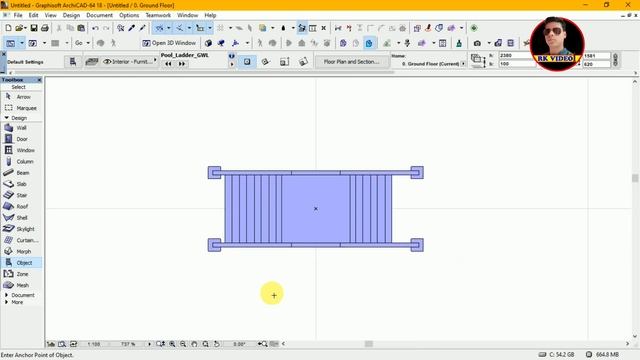Toggle the rotated geometry method button
Image resolution: width=640 pixels, height=360 pixels.
[266, 62]
